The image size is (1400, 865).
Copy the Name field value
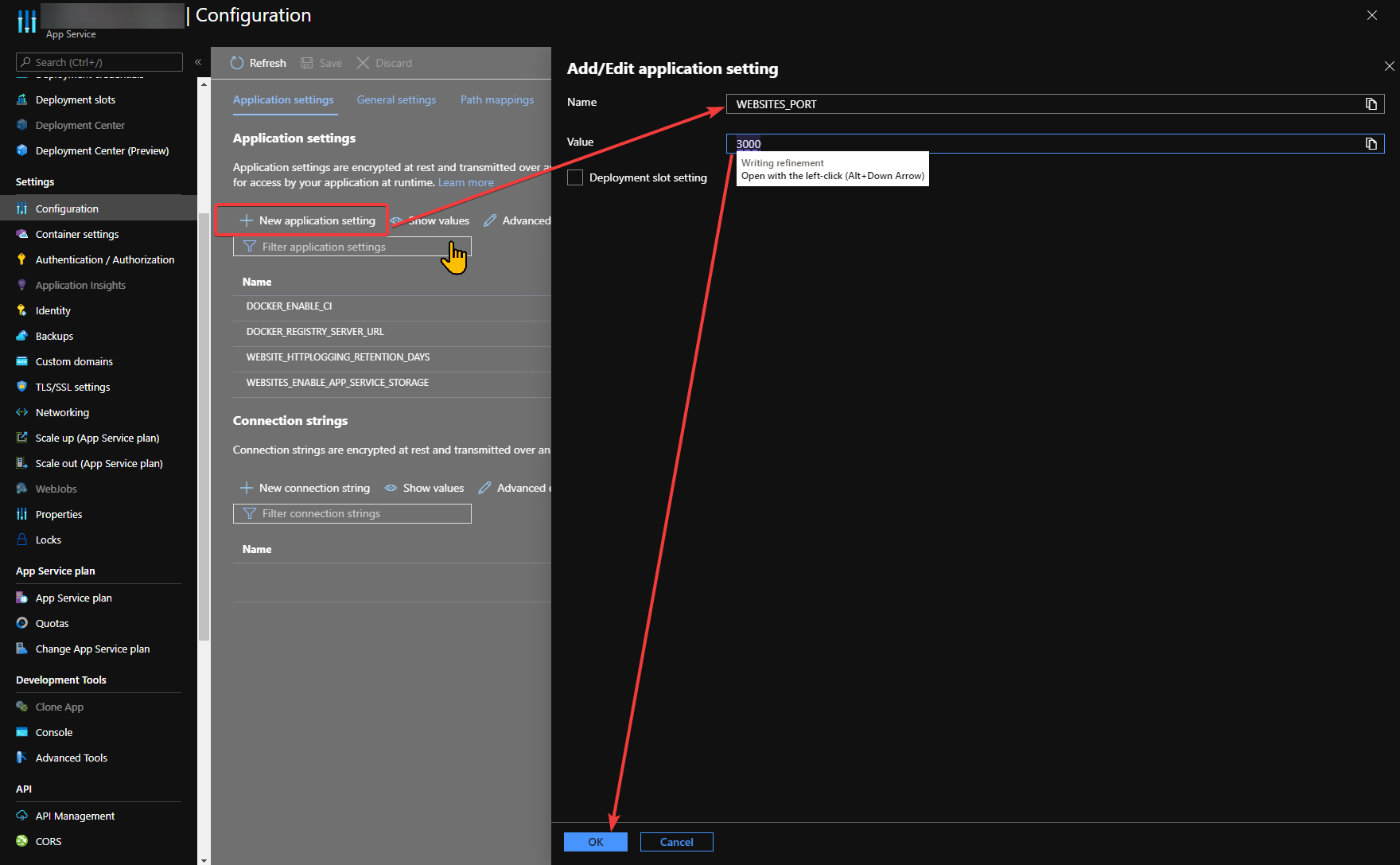tap(1371, 104)
